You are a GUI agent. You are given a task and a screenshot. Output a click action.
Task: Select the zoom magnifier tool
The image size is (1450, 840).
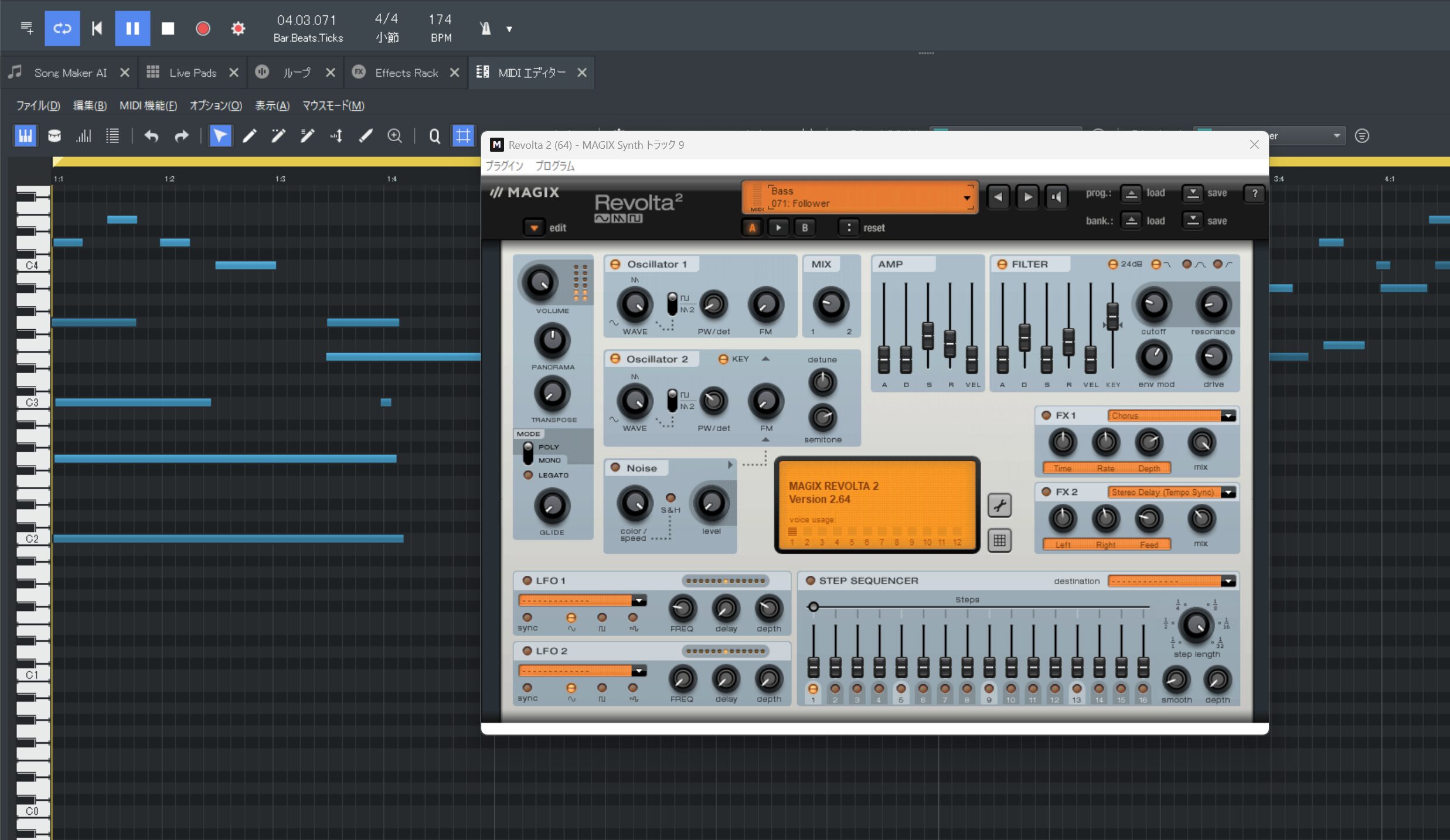click(x=395, y=136)
